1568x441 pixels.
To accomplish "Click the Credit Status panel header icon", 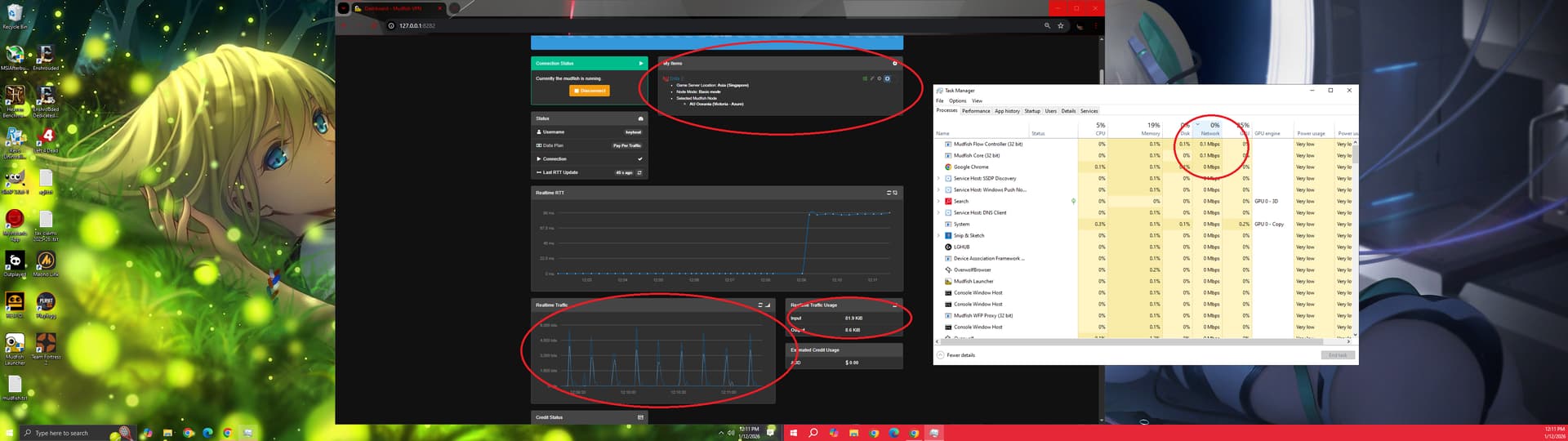I will [640, 417].
